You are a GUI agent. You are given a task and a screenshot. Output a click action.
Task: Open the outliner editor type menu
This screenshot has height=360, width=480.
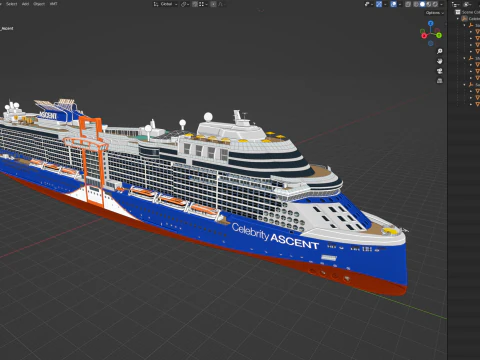pos(455,5)
